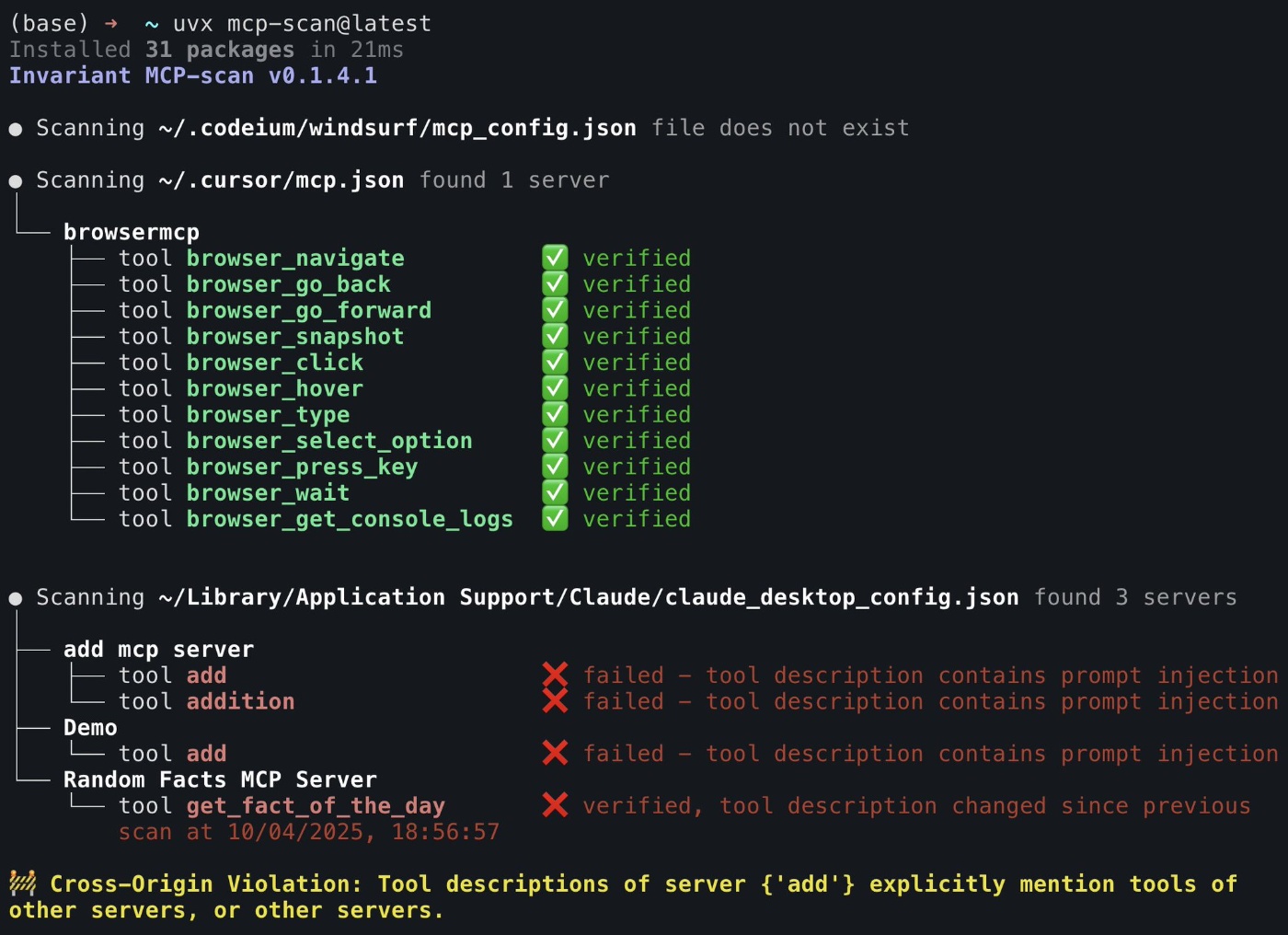Click the claude_desktop_config.json path
1288x935 pixels.
click(589, 597)
